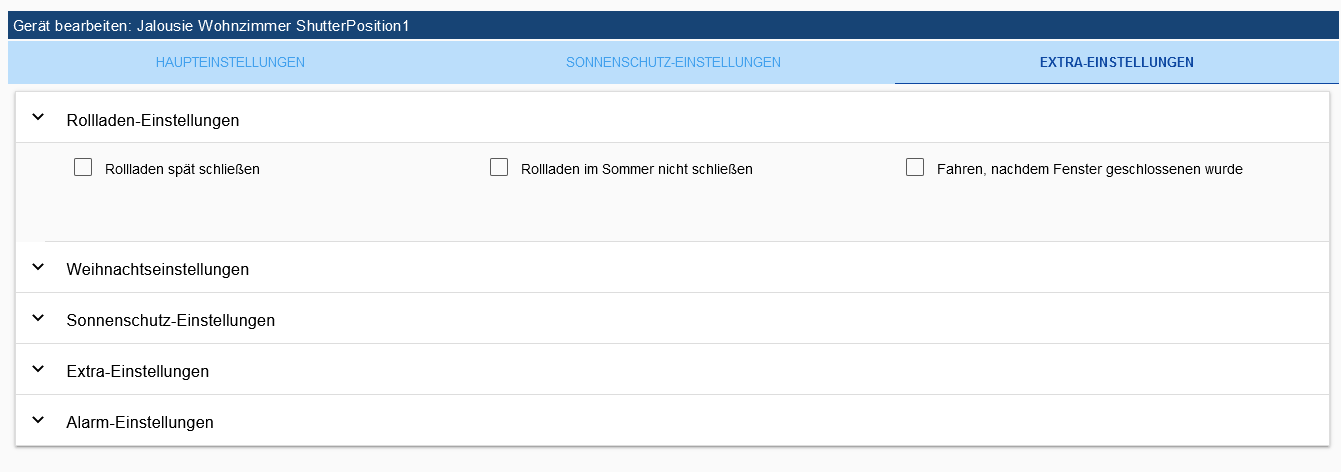
Task: Open Extra-Einstellungen section using its chevron
Action: (x=38, y=369)
